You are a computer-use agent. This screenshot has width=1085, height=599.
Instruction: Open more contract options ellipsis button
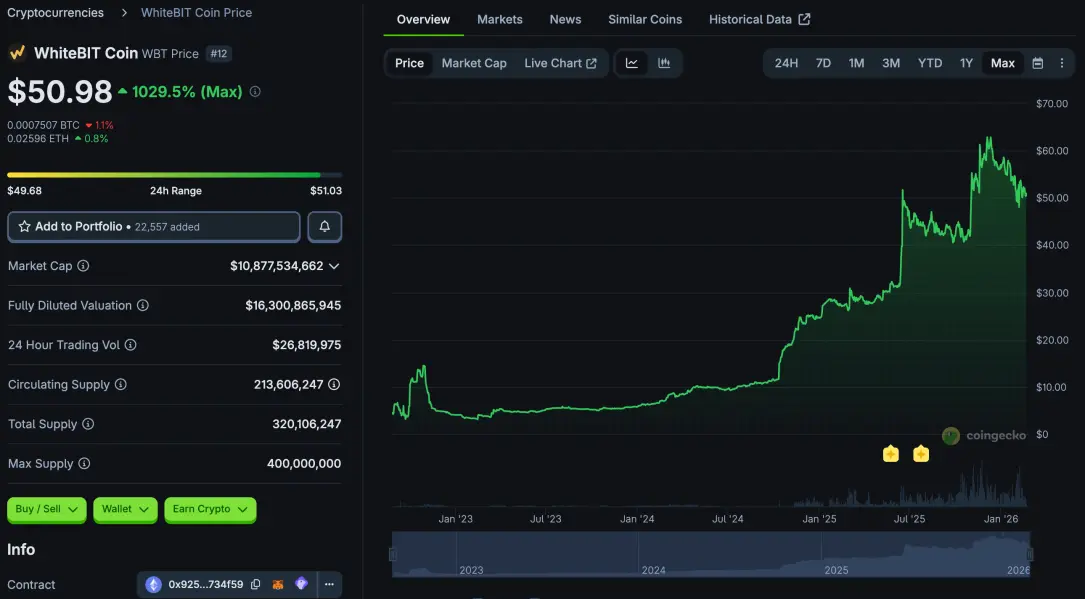coord(329,584)
